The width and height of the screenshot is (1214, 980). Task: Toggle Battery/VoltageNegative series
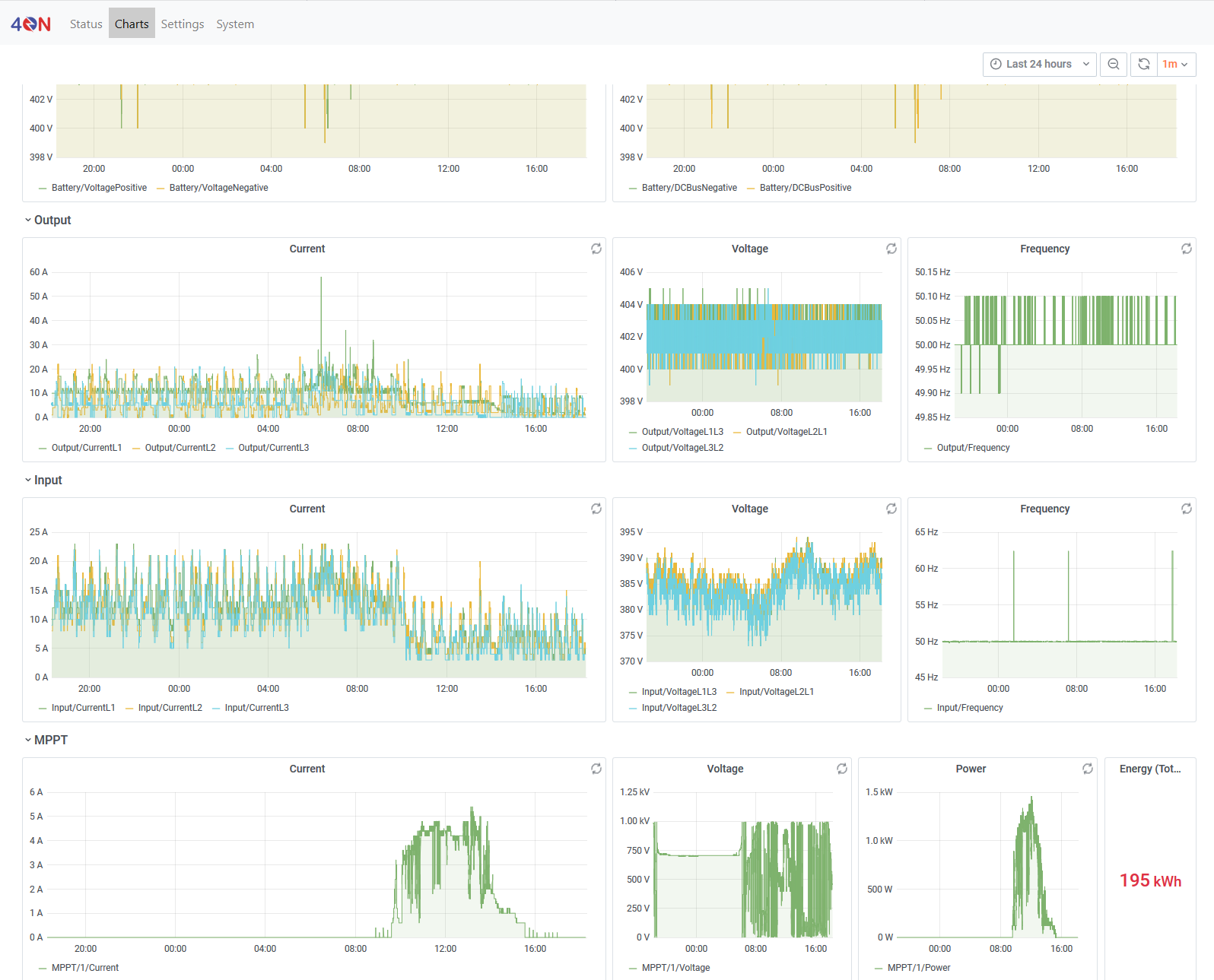(x=218, y=188)
